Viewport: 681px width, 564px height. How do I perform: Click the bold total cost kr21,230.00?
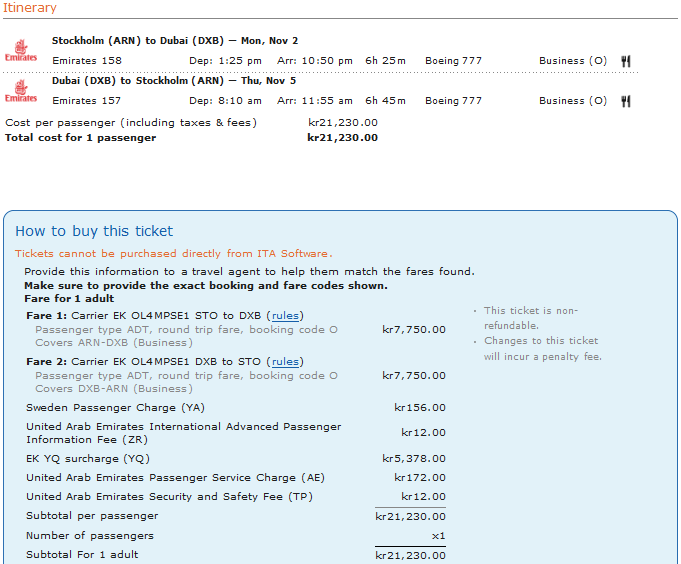point(342,138)
